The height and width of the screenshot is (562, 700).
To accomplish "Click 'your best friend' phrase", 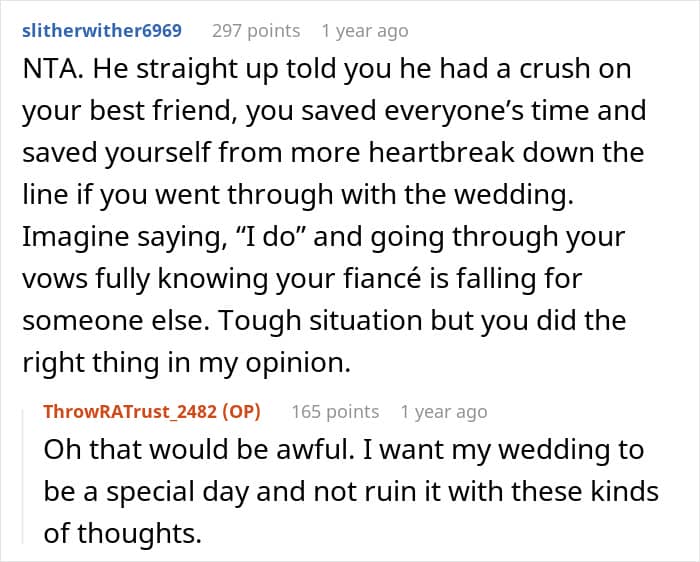I will pyautogui.click(x=129, y=111).
